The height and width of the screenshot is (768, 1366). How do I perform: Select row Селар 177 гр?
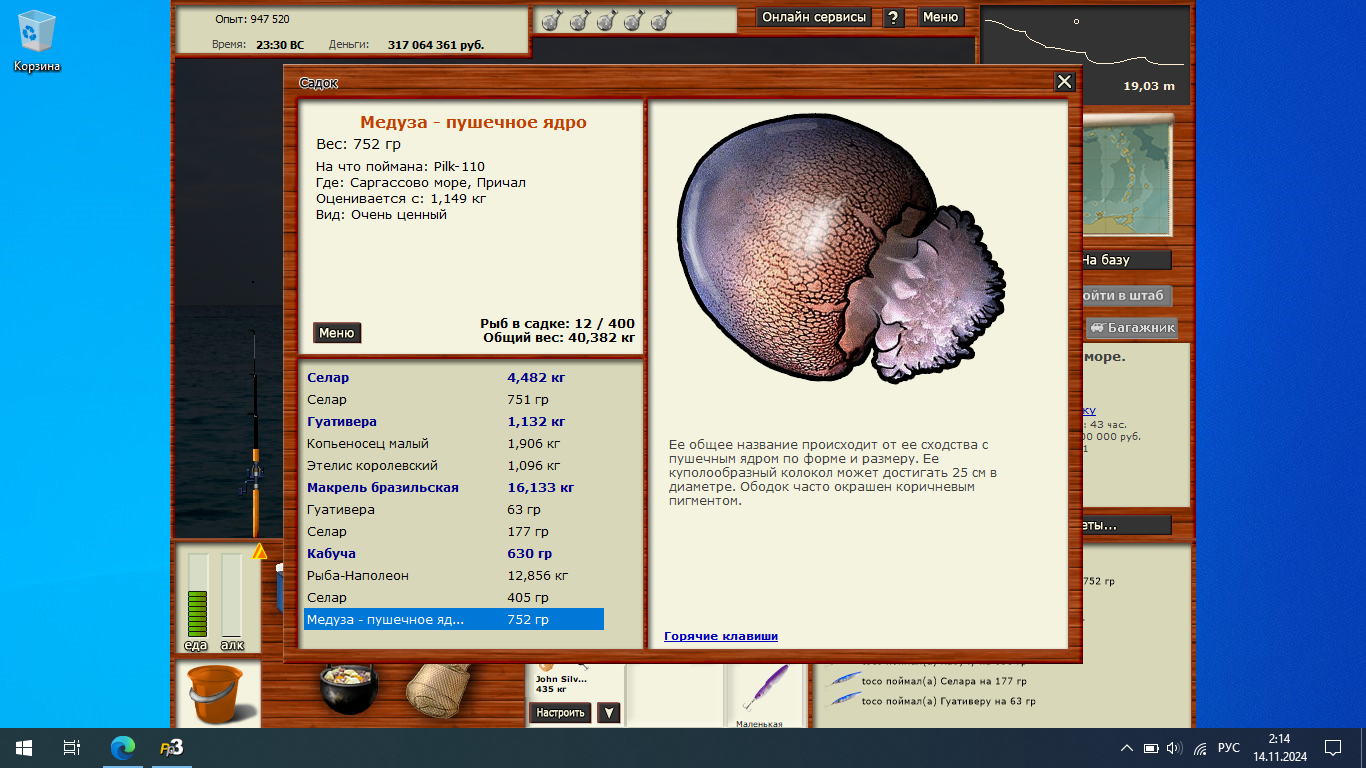[x=454, y=532]
